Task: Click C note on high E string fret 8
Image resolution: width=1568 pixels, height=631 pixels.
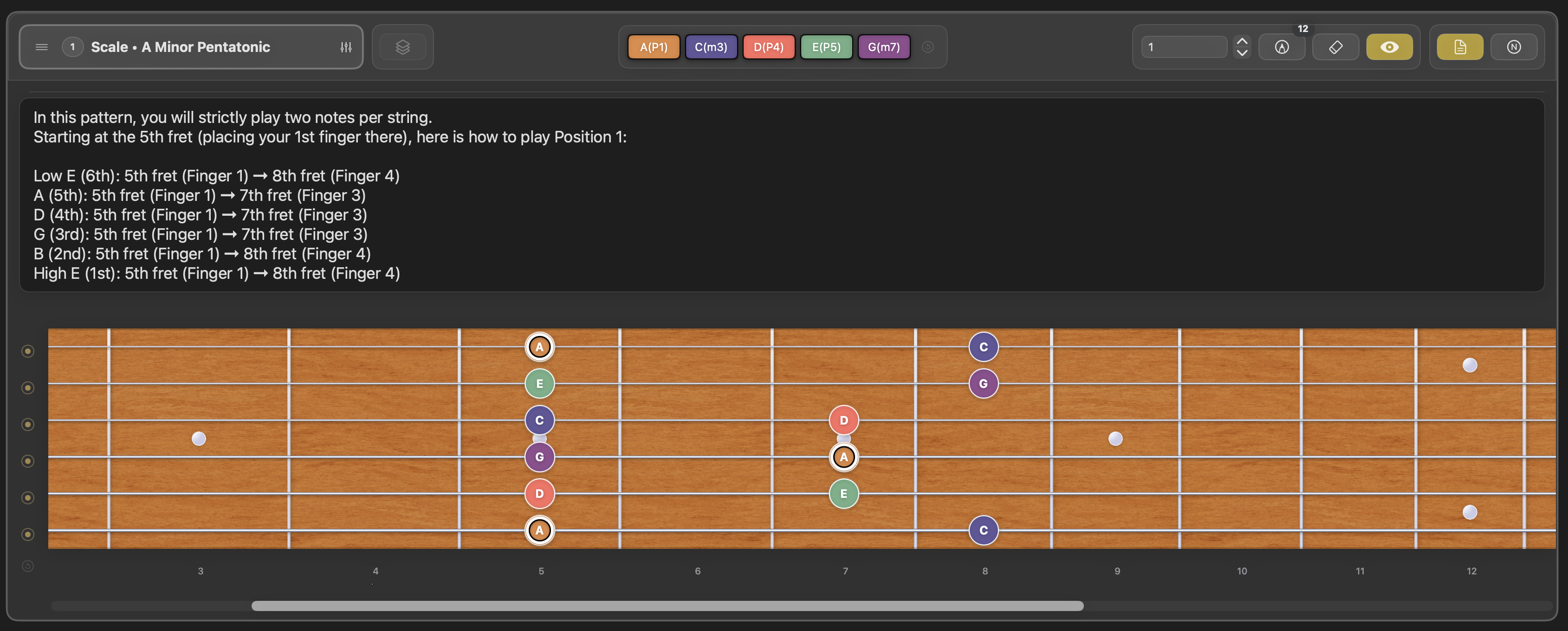Action: click(x=984, y=347)
